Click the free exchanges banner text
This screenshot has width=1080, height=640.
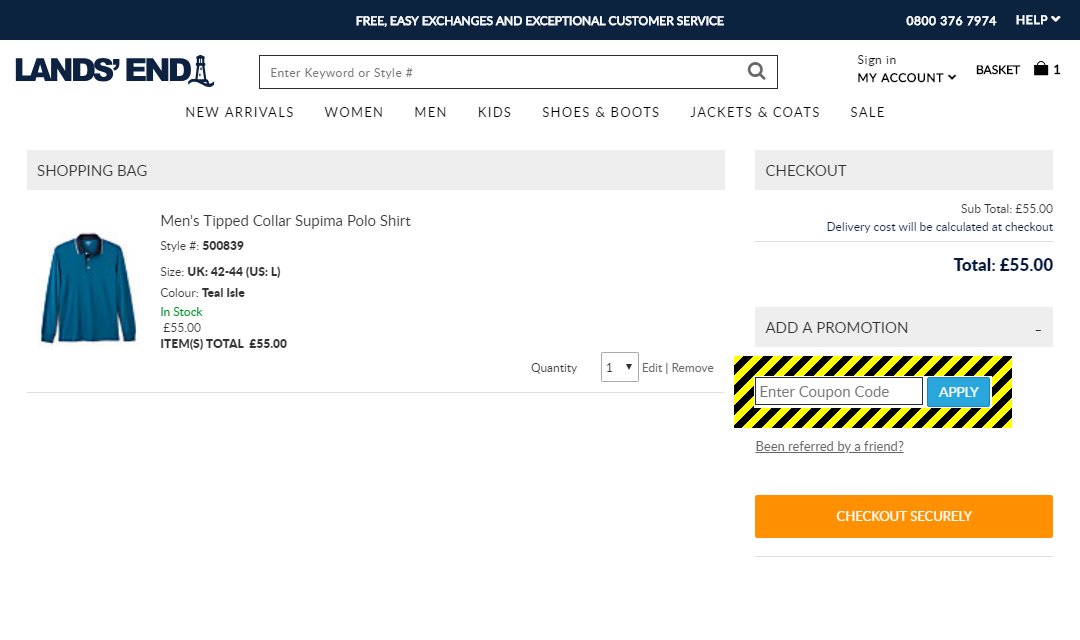[539, 21]
